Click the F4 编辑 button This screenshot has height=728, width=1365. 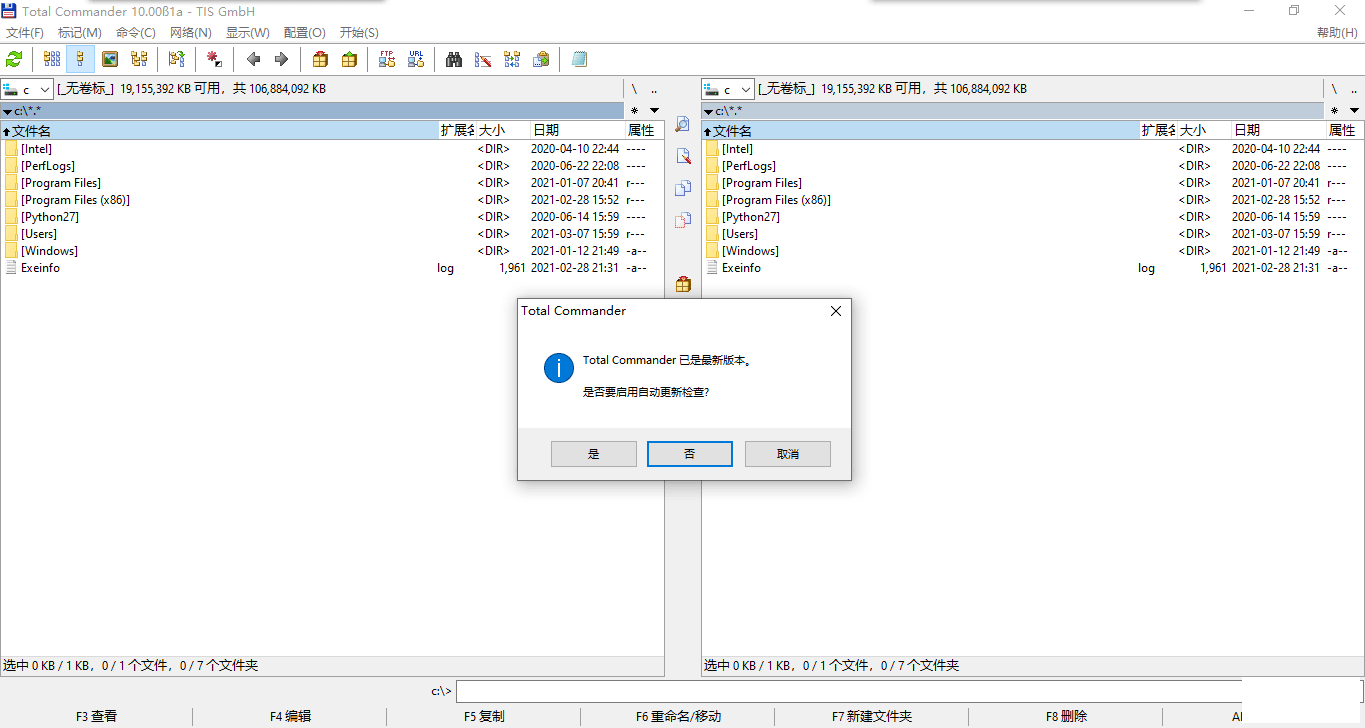point(290,716)
